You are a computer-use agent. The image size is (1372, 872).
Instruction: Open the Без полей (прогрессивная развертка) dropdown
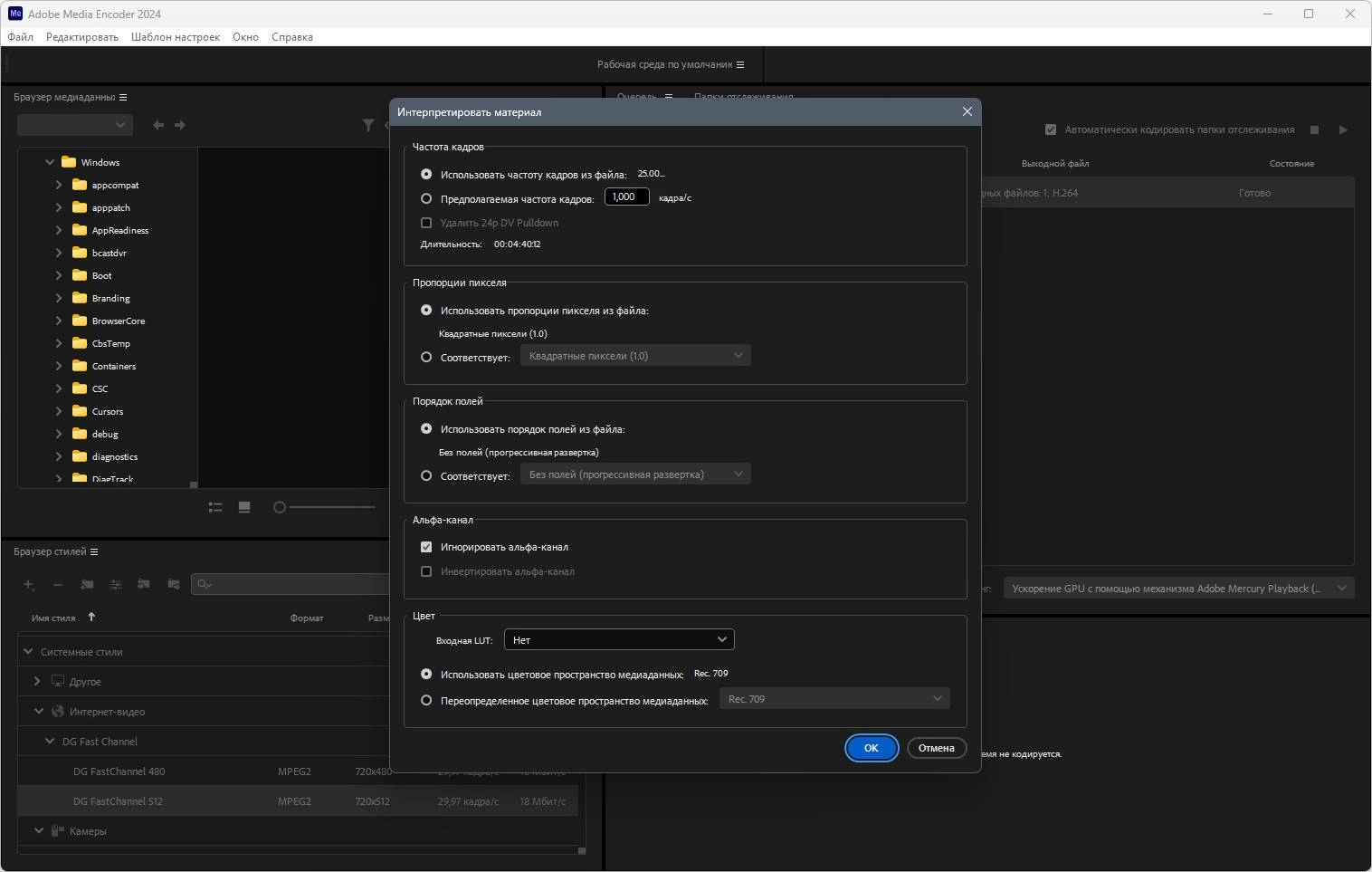635,474
